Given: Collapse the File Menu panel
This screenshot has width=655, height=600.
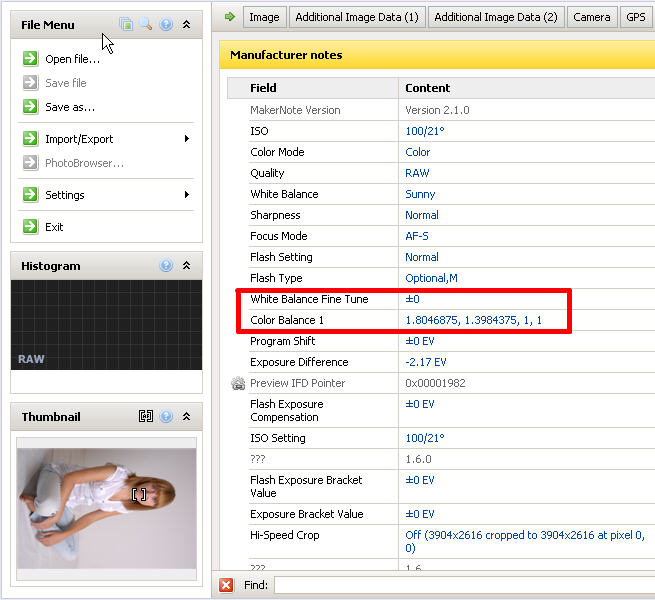Looking at the screenshot, I should tap(186, 25).
